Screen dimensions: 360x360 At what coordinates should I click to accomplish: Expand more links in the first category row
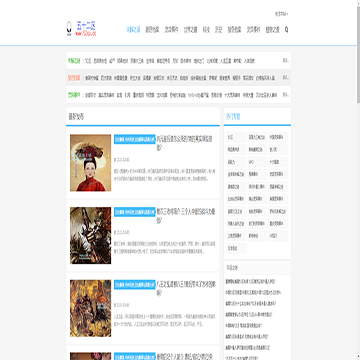click(286, 61)
